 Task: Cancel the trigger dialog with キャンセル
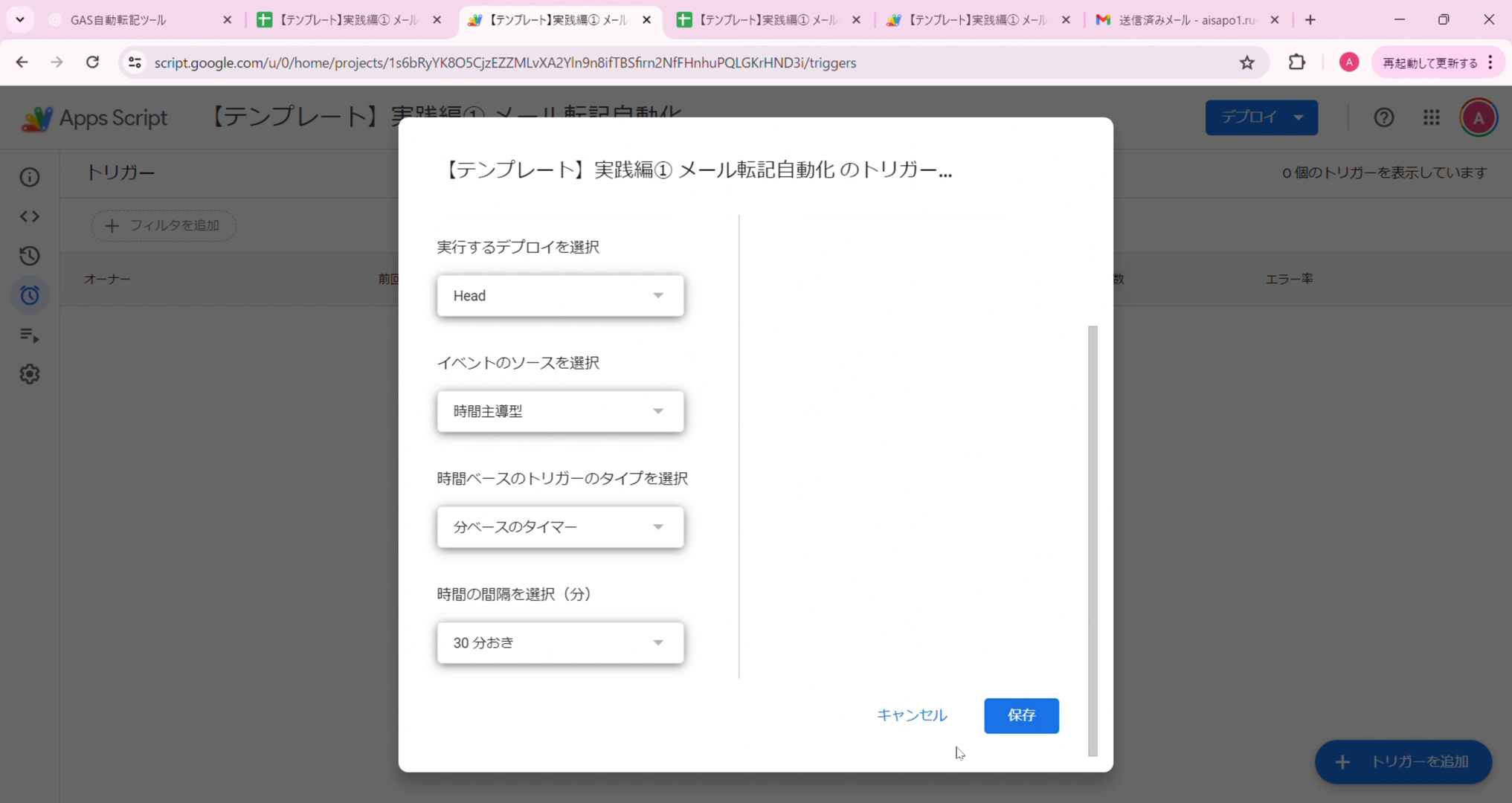click(911, 715)
